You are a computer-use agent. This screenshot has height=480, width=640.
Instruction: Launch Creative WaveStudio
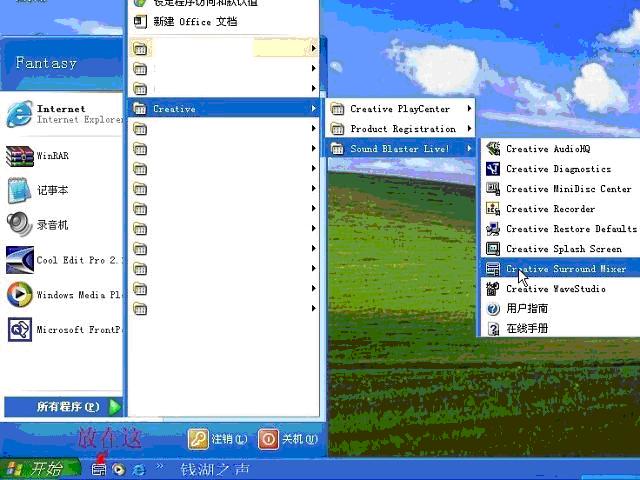pyautogui.click(x=555, y=289)
